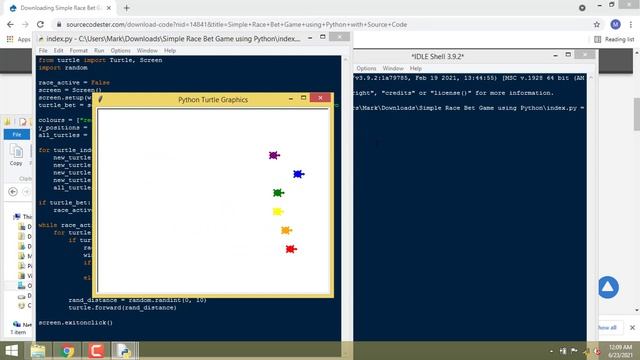Open a new Chrome tab
Viewport: 640px width, 360px height.
[127, 8]
